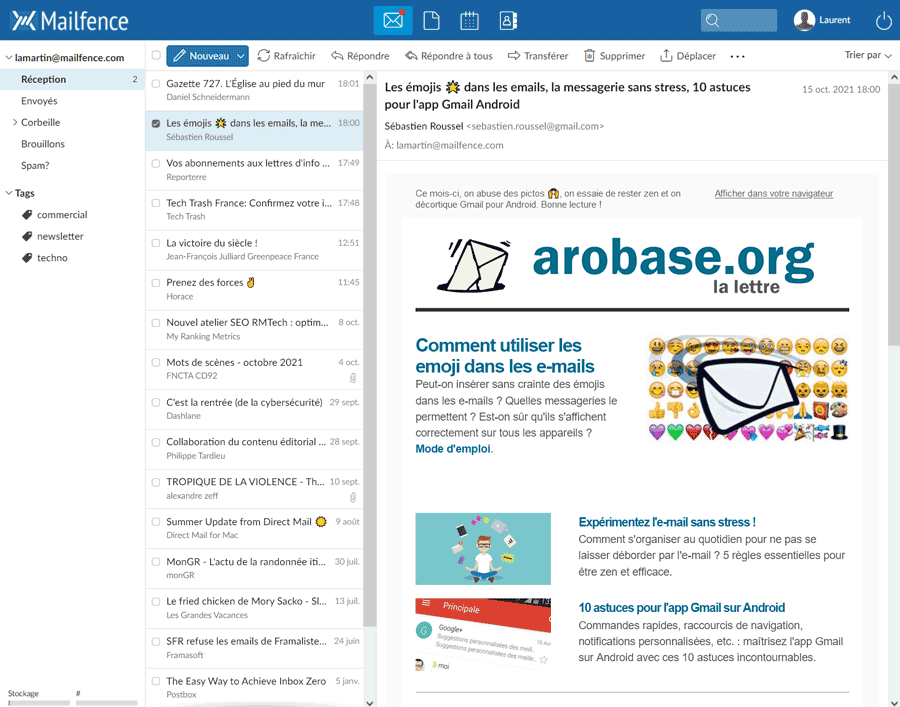Click the Supprimer trash icon

pyautogui.click(x=589, y=56)
